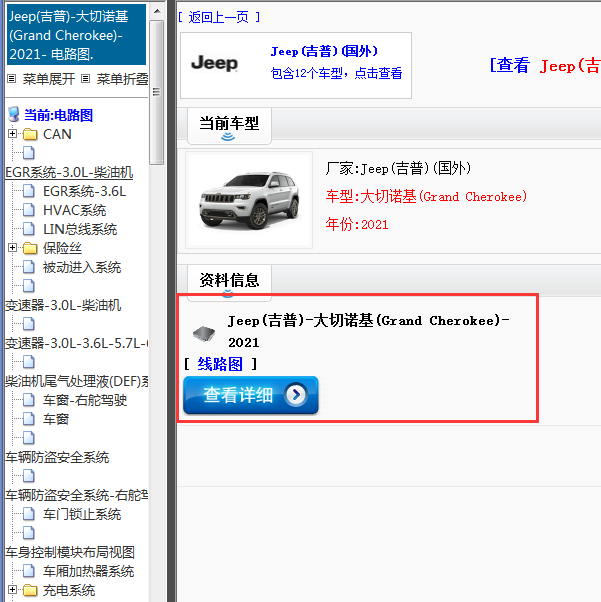Expand the 充电系统 folder node
The width and height of the screenshot is (601, 602).
pos(12,589)
